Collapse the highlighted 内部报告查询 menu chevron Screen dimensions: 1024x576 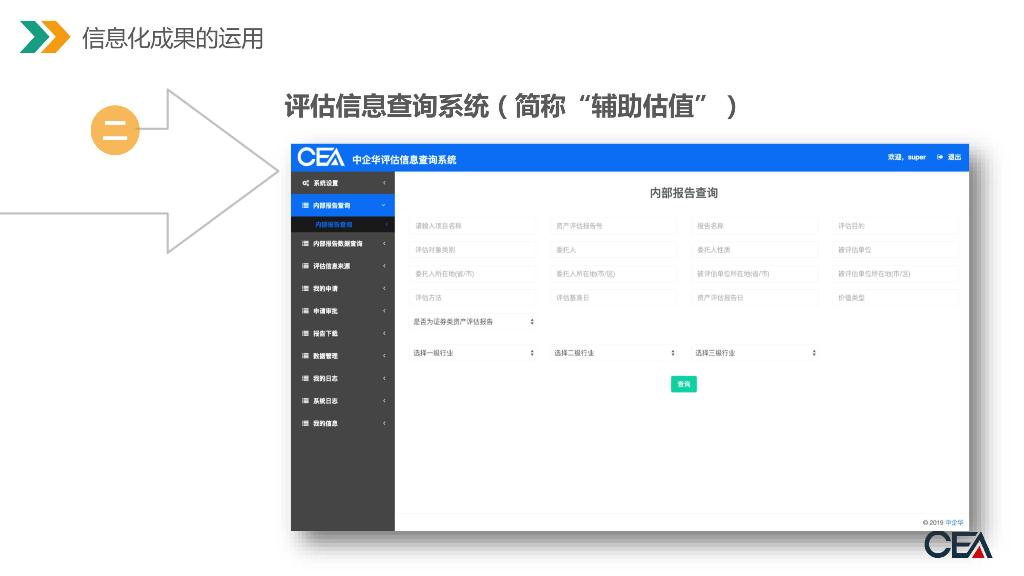tap(383, 205)
